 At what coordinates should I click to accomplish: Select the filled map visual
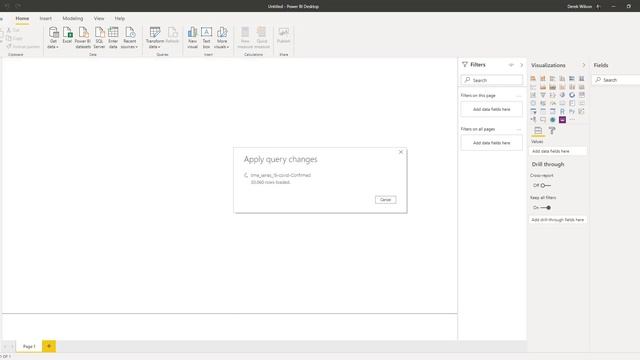pos(543,103)
